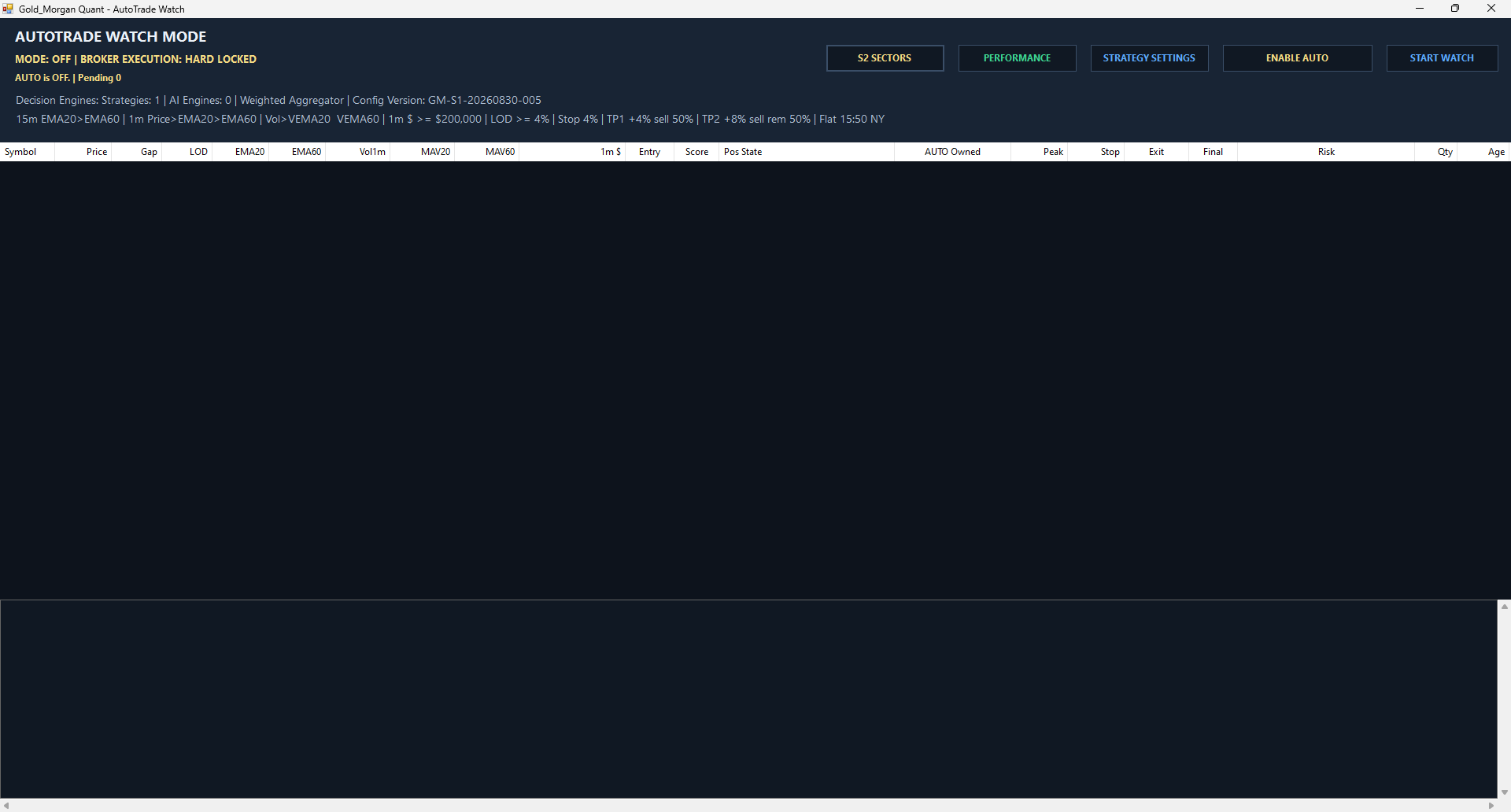This screenshot has width=1511, height=812.
Task: Click the MAV20 column header
Action: click(423, 152)
